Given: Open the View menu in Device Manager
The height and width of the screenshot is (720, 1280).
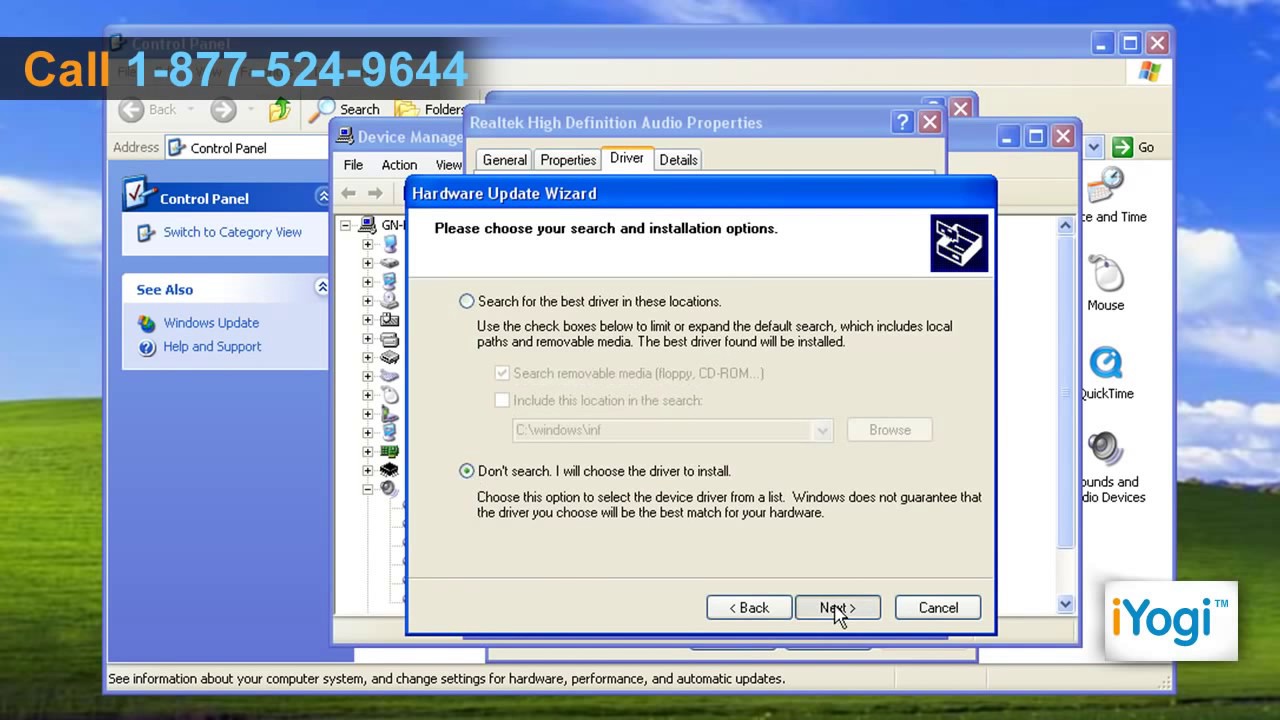Looking at the screenshot, I should [448, 165].
